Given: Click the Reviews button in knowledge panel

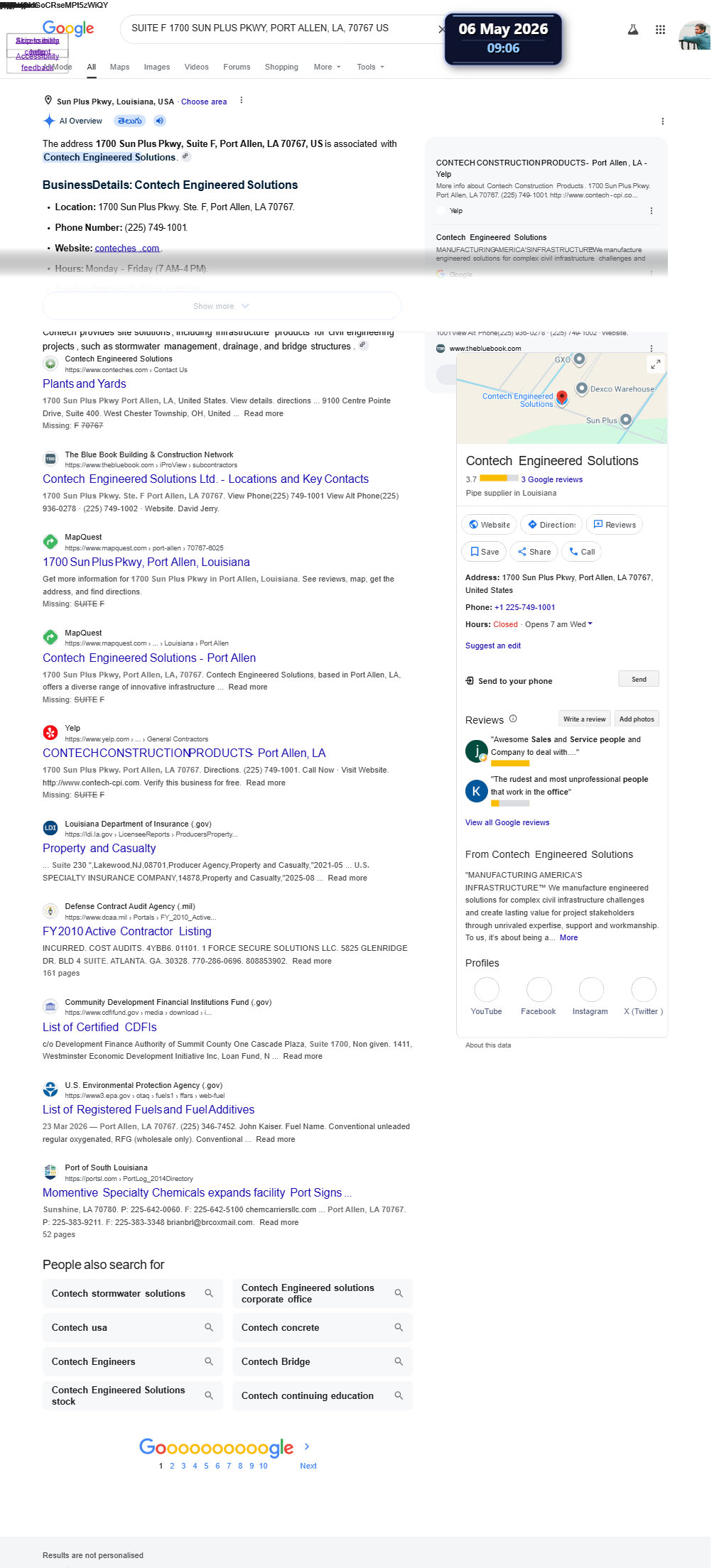Looking at the screenshot, I should click(x=615, y=525).
